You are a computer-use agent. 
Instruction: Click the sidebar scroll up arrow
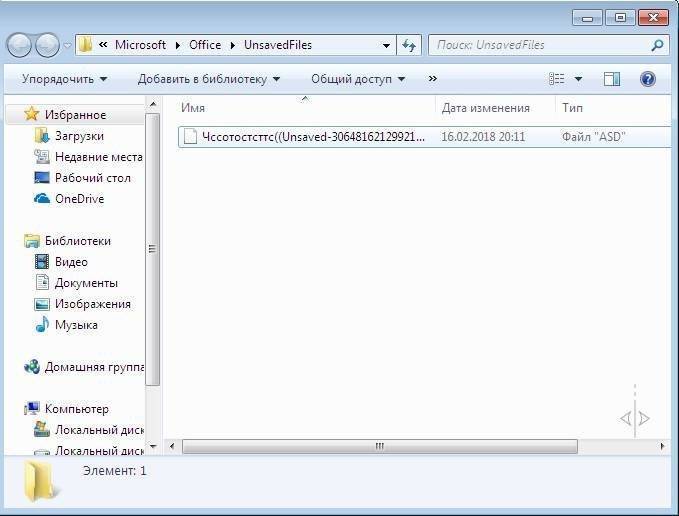point(152,104)
